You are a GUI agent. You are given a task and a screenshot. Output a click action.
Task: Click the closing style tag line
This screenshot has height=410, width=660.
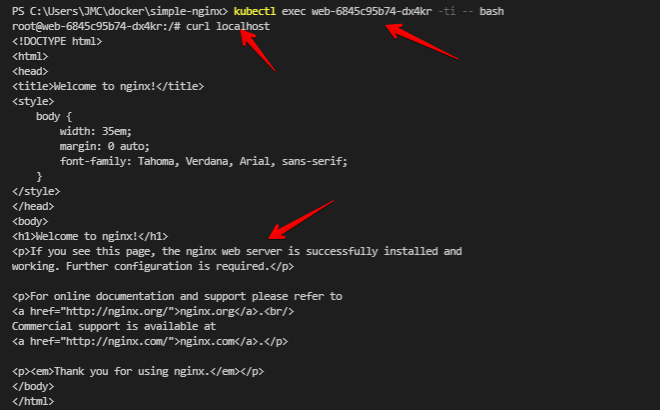[36, 192]
